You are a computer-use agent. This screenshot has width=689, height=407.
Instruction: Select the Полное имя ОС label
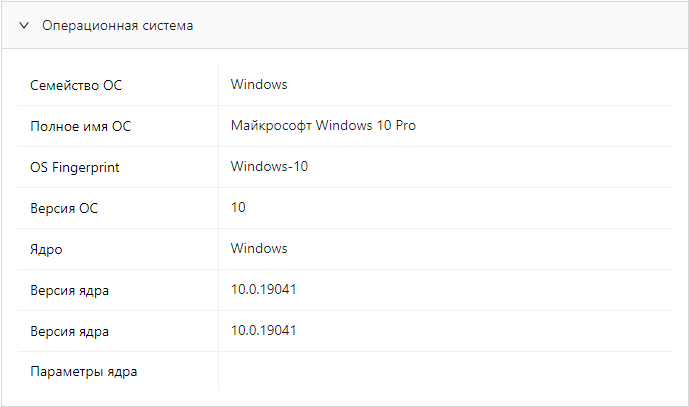[81, 127]
